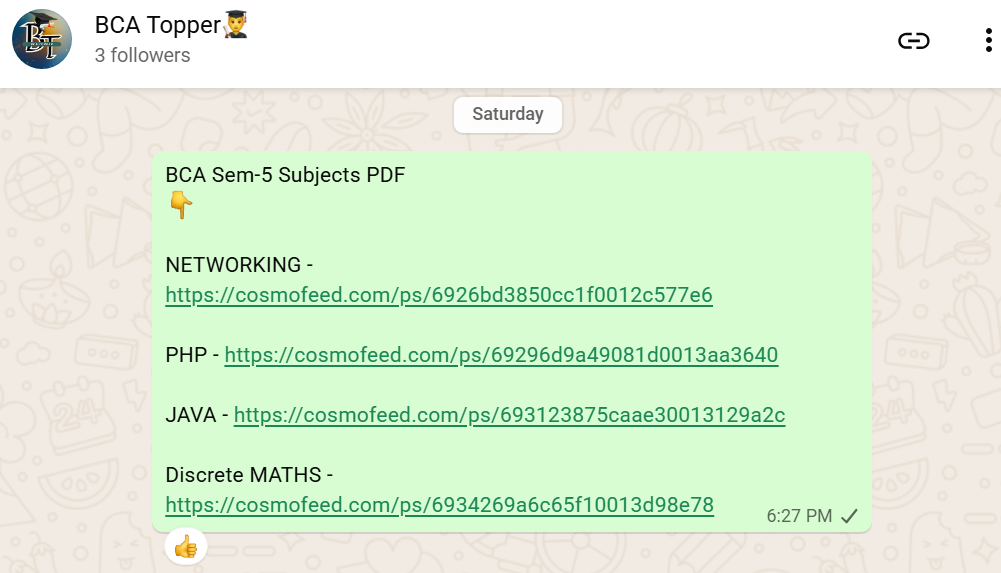Click the BCA Topper channel name
Viewport: 1001px width, 573px height.
157,25
